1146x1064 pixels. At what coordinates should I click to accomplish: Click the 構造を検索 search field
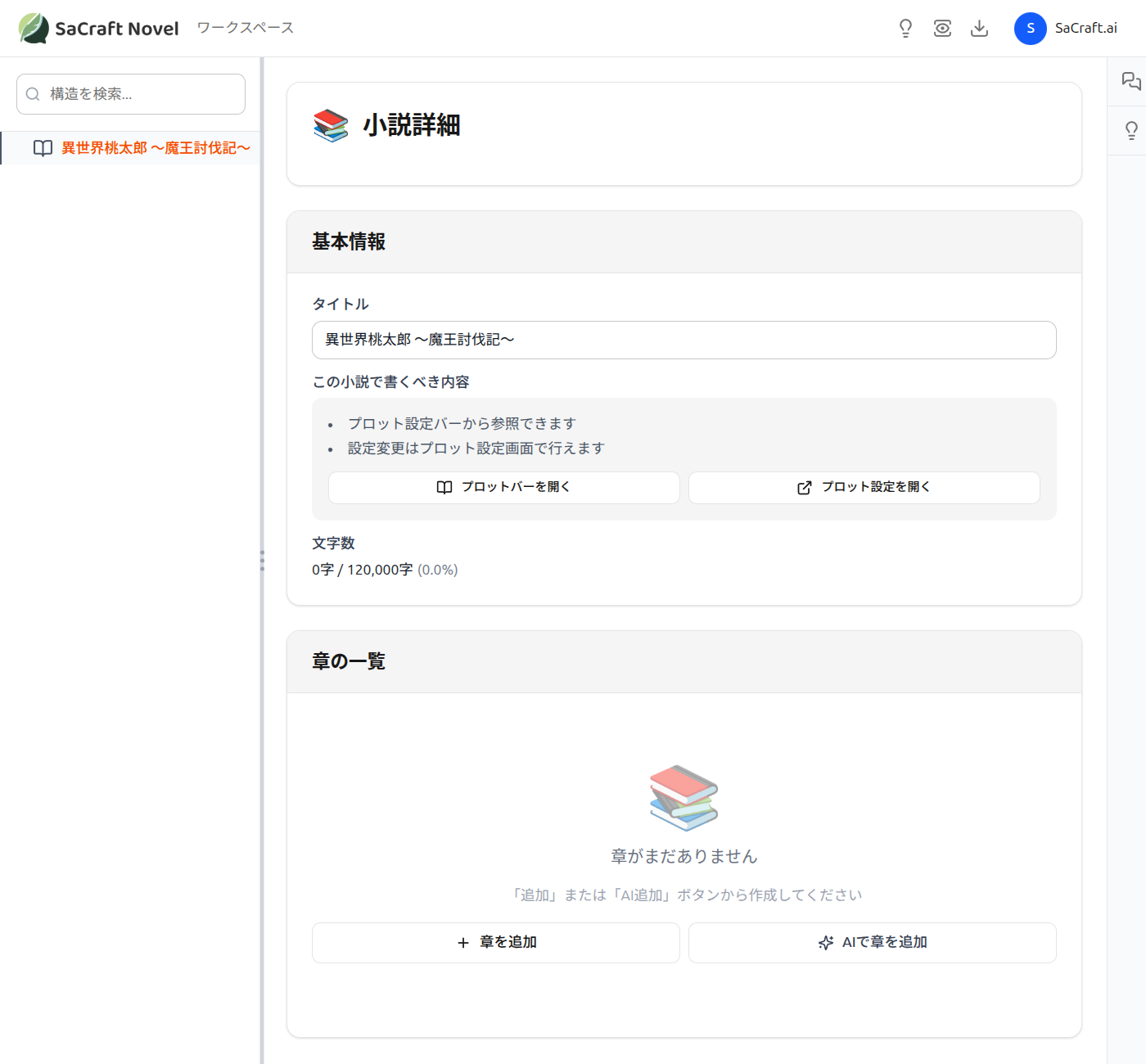130,93
